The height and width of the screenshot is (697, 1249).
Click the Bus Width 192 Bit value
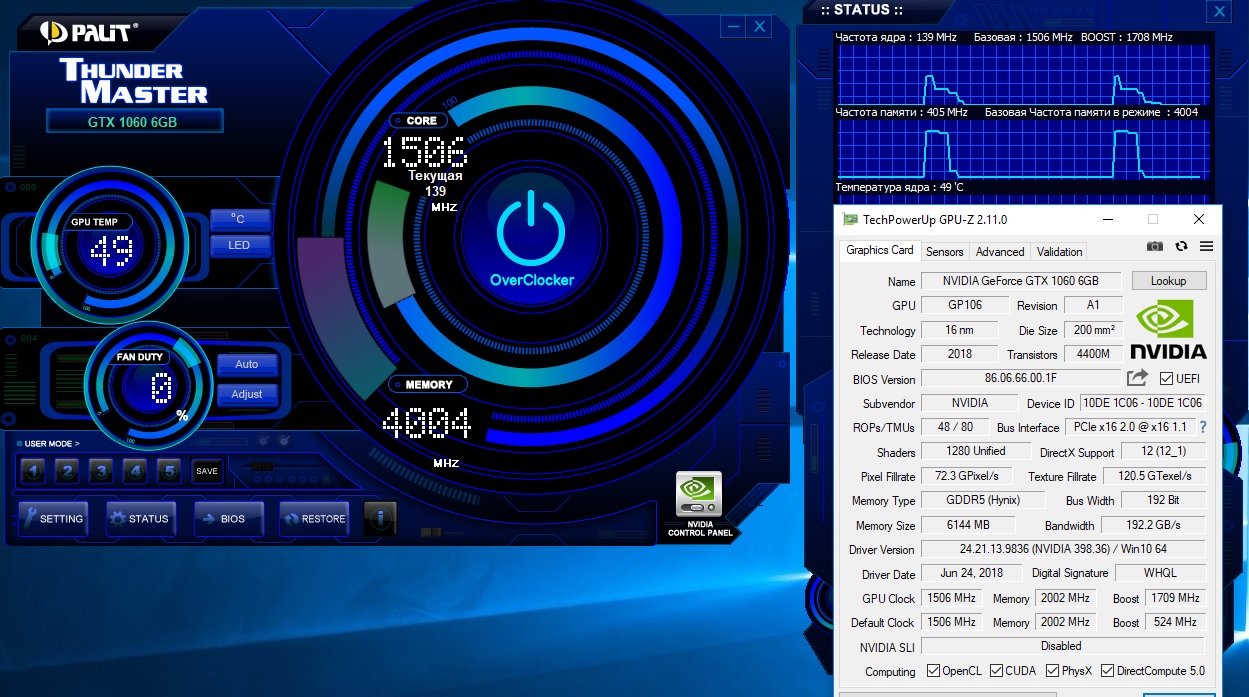click(1162, 500)
